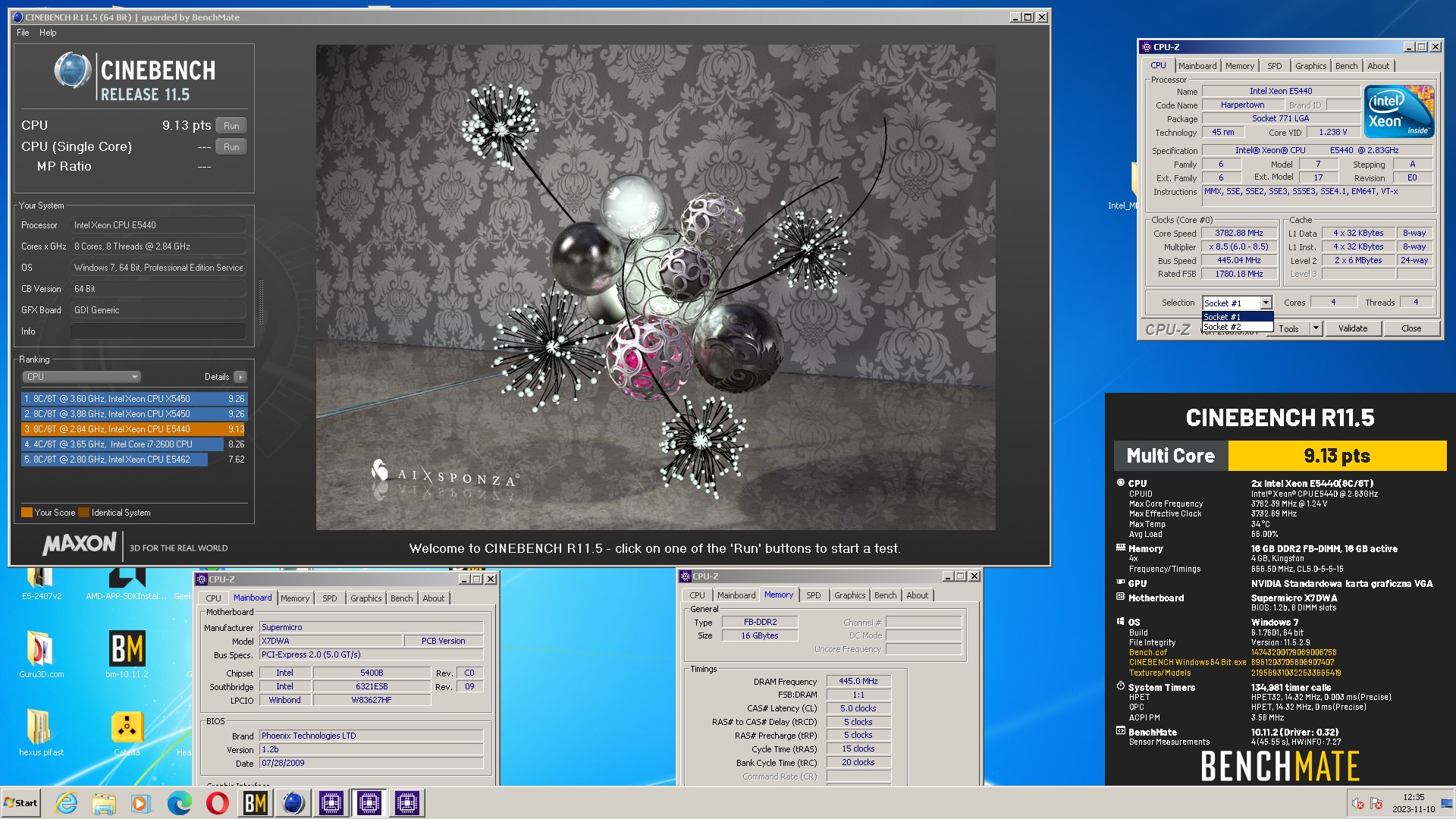Screen dimensions: 1456x819
Task: Select the Guru3D.com desktop folder
Action: tap(41, 654)
